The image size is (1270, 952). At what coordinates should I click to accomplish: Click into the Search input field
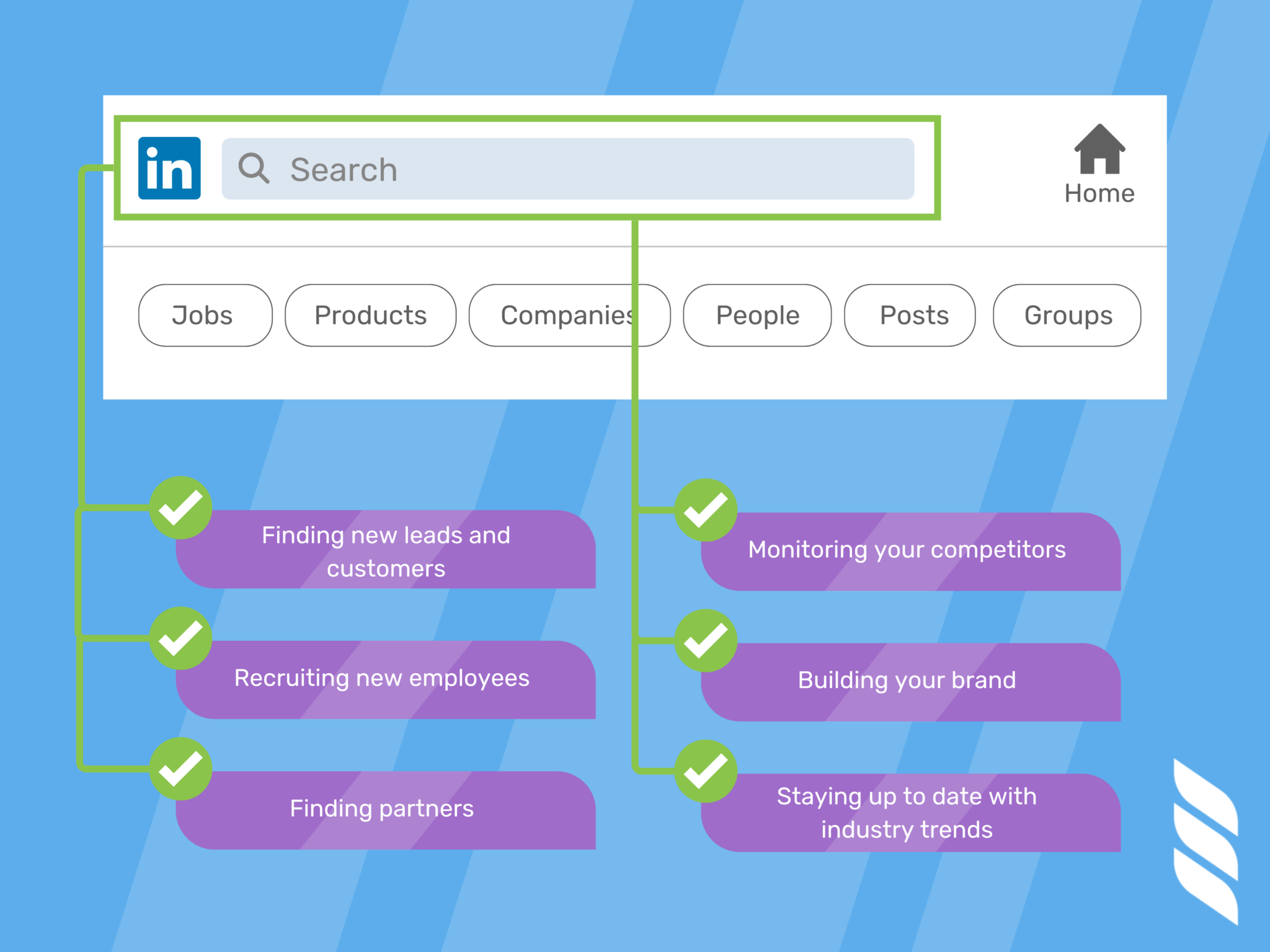(x=589, y=169)
